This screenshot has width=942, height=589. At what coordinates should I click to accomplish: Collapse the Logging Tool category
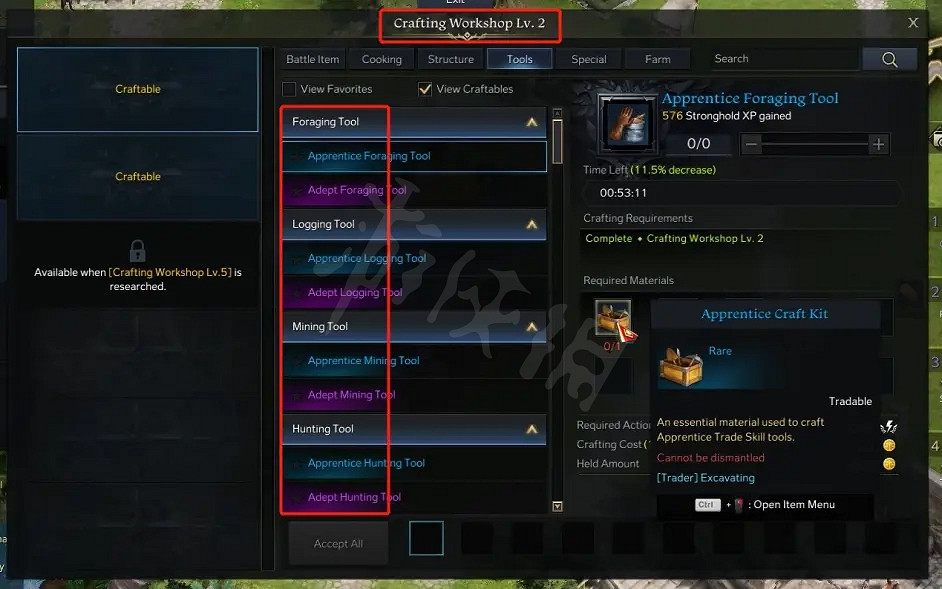point(532,224)
